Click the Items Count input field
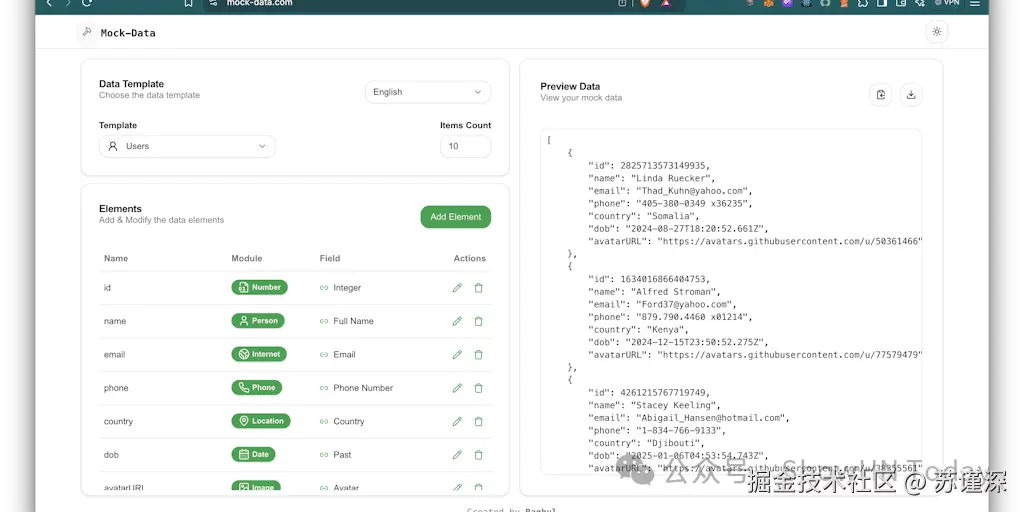Screen dimensions: 1024x512 point(466,146)
